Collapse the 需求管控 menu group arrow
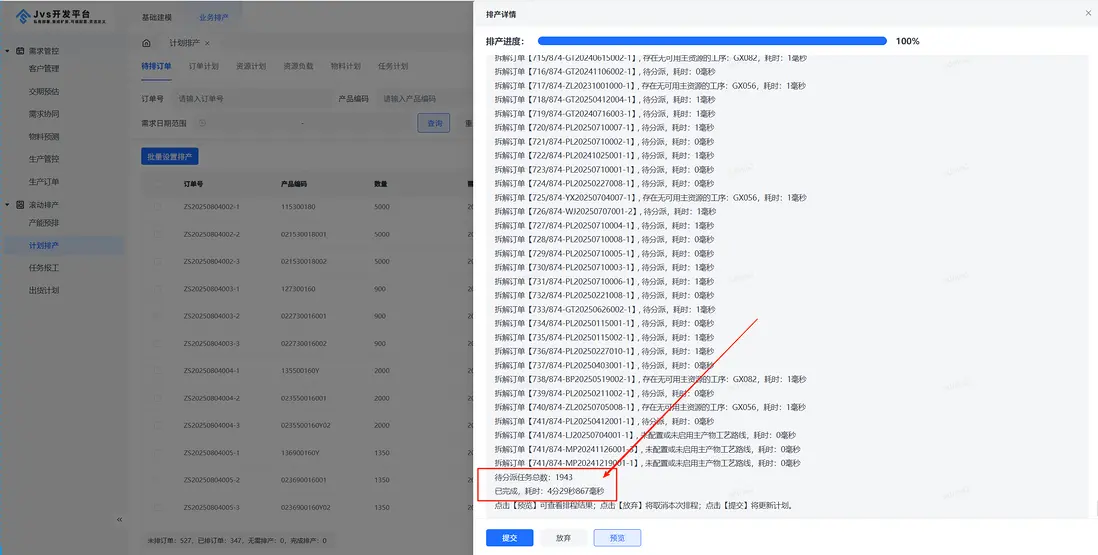This screenshot has width=1098, height=555. 8,51
